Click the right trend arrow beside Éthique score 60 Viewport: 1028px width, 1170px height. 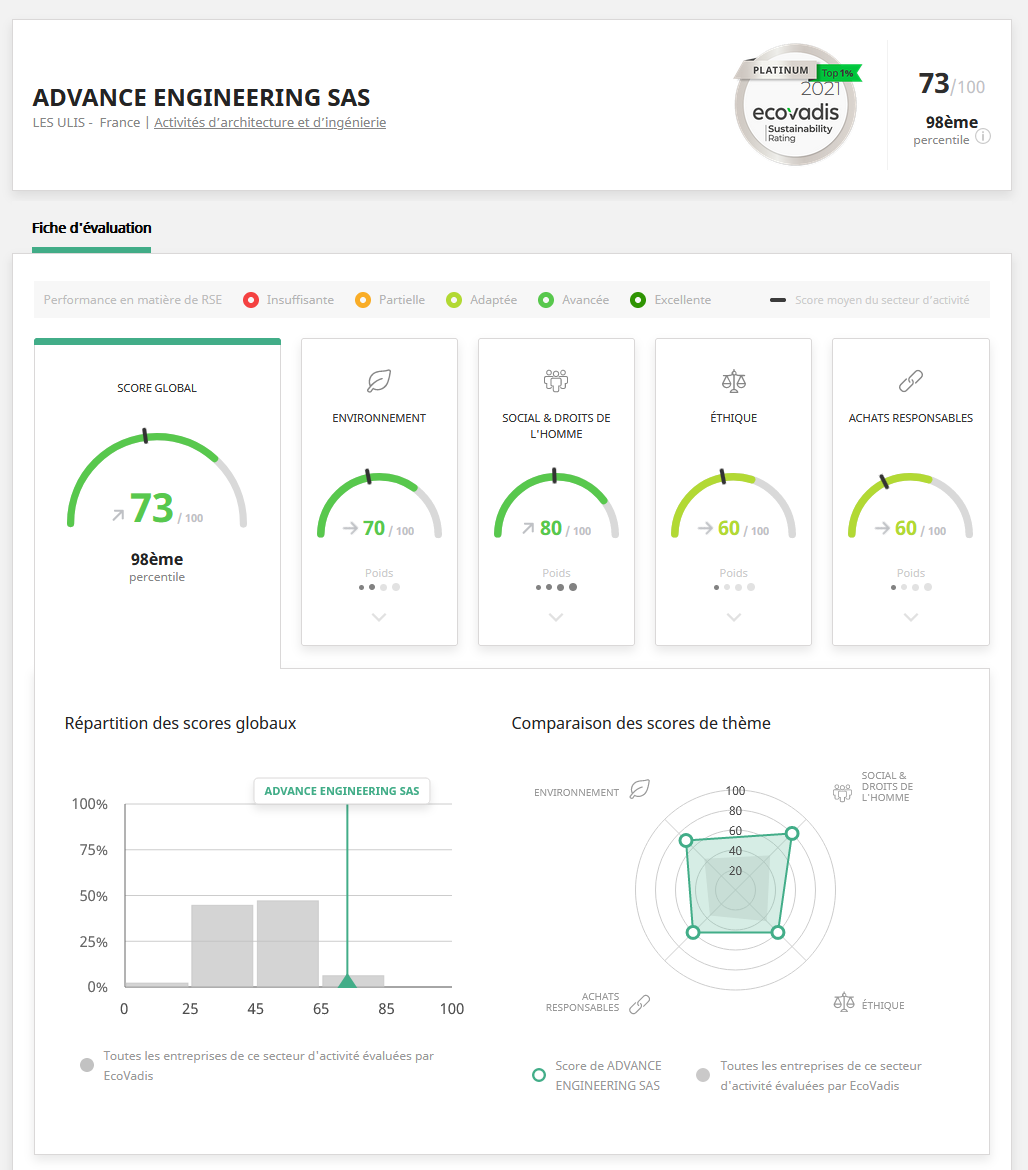pyautogui.click(x=705, y=528)
